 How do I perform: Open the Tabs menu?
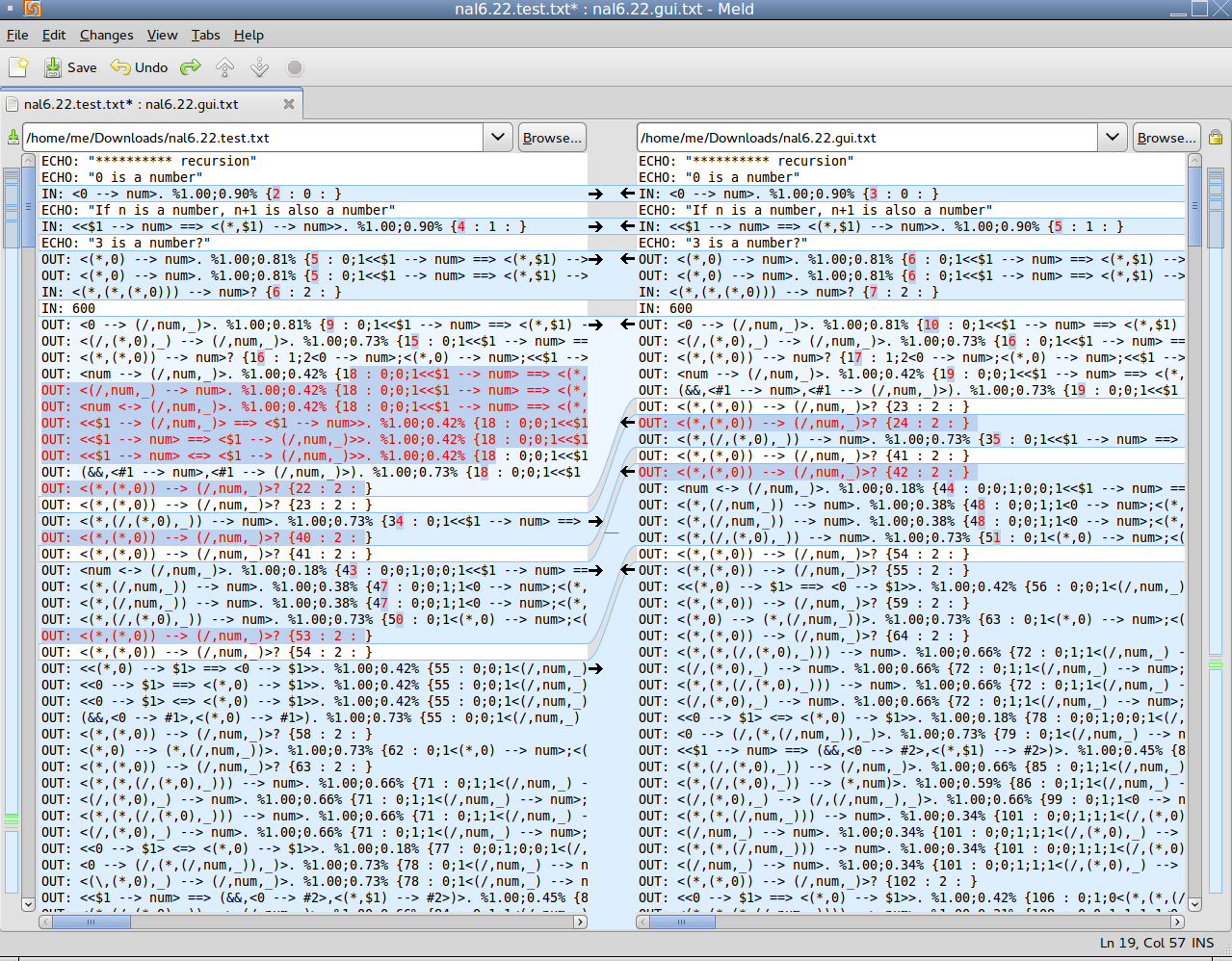205,35
